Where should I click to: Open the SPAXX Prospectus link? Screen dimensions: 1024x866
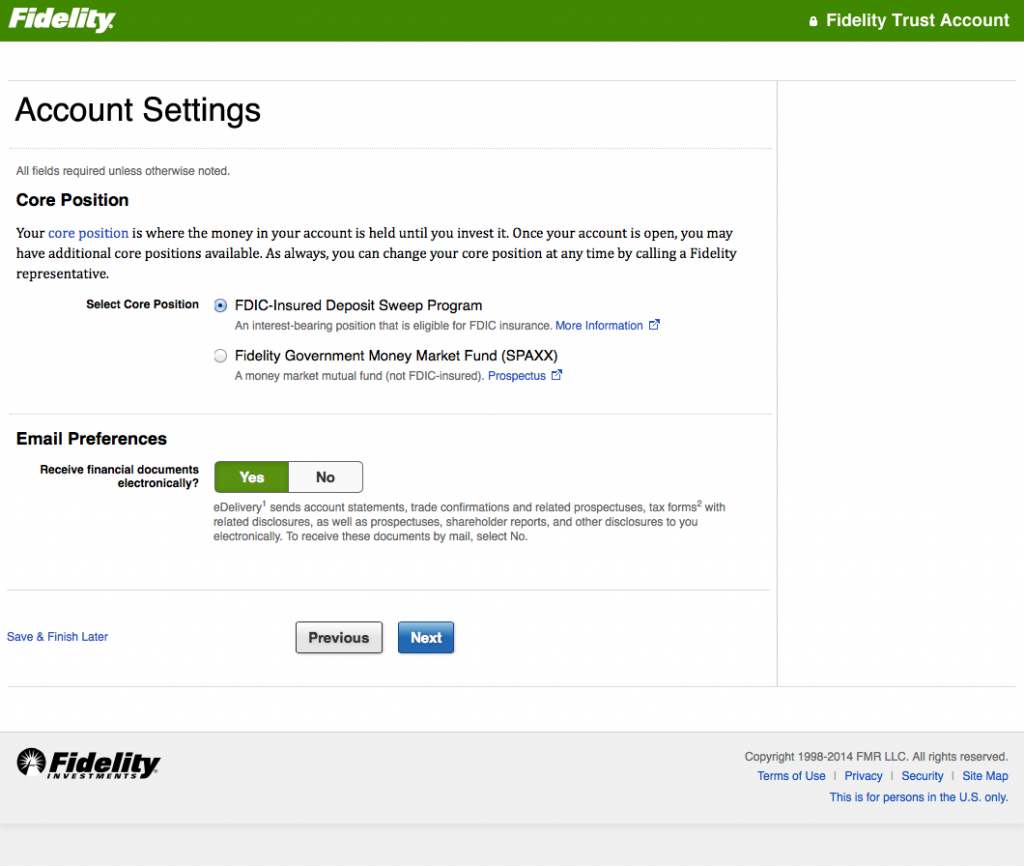point(516,376)
